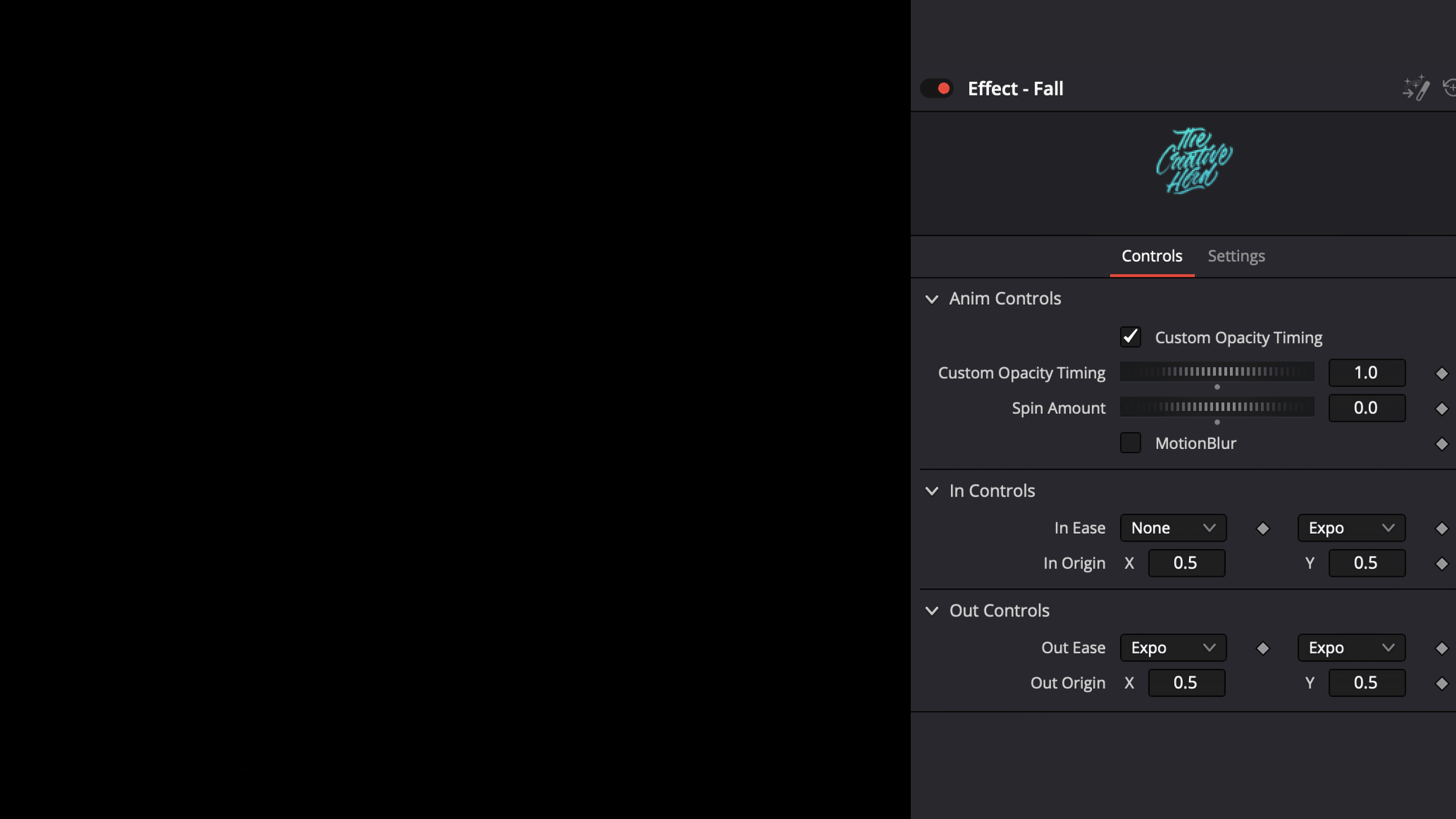Click the Spin Amount slider track
This screenshot has height=819, width=1456.
click(x=1216, y=407)
